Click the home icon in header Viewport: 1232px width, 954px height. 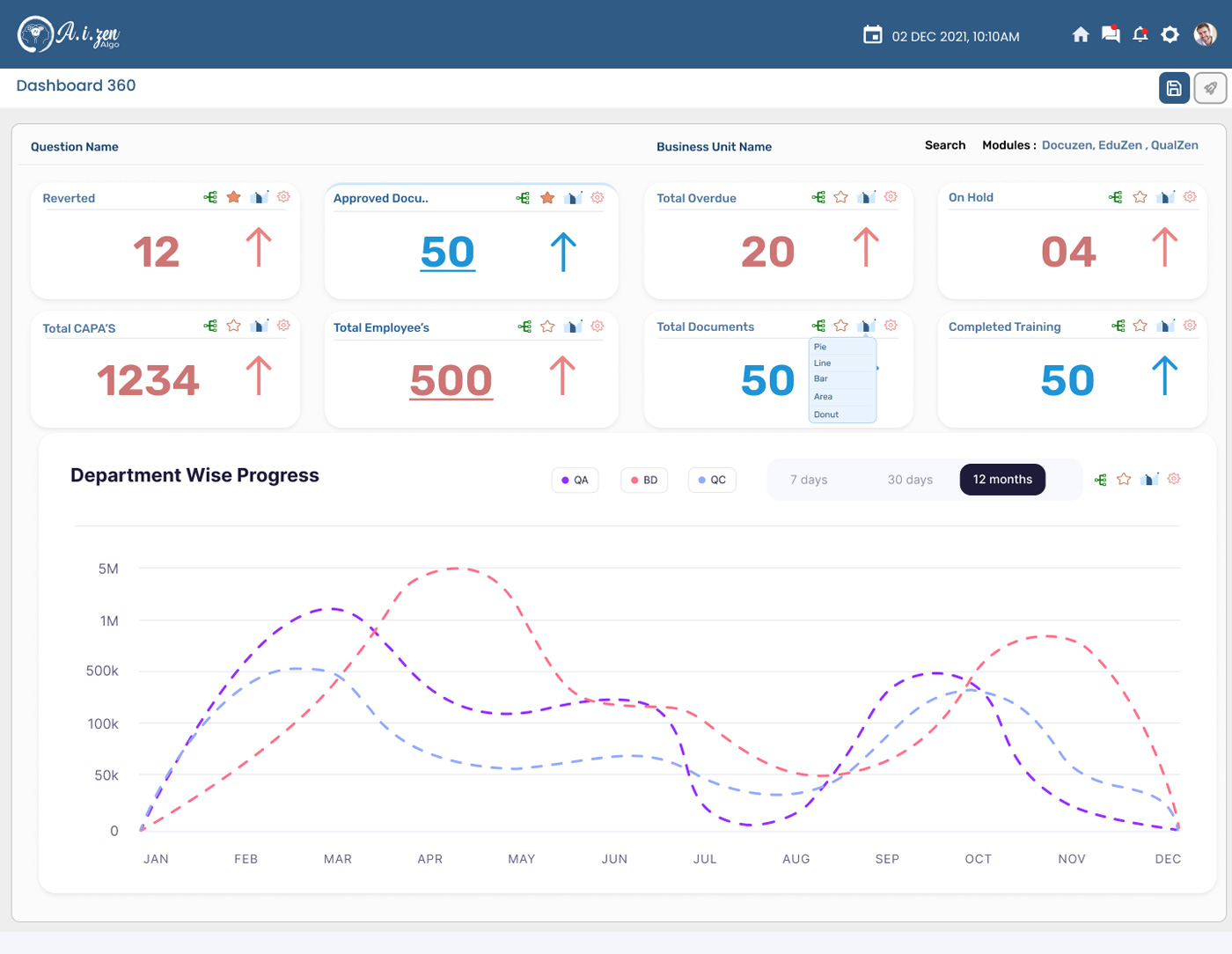(1081, 34)
